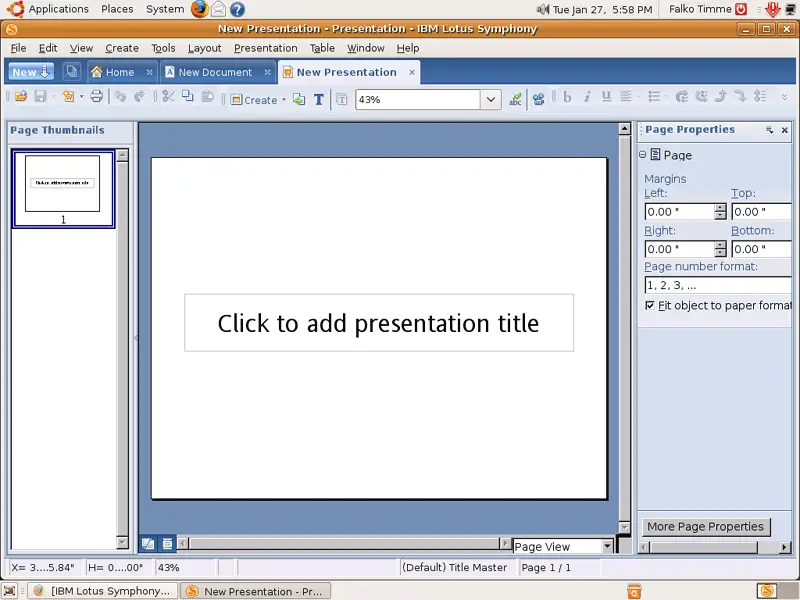The image size is (800, 600).
Task: Open the Tools menu
Action: 163,48
